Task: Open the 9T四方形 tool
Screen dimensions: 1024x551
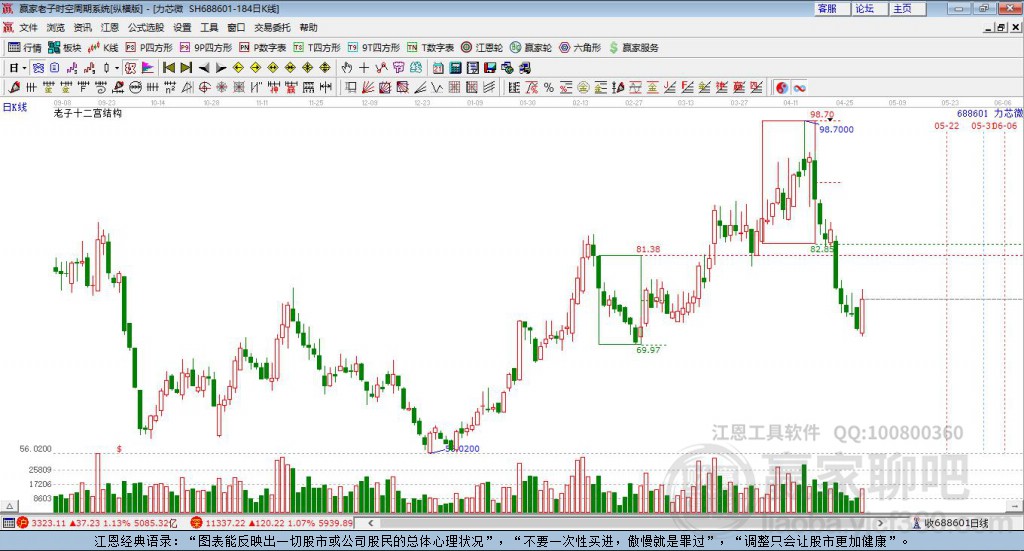Action: pos(373,48)
